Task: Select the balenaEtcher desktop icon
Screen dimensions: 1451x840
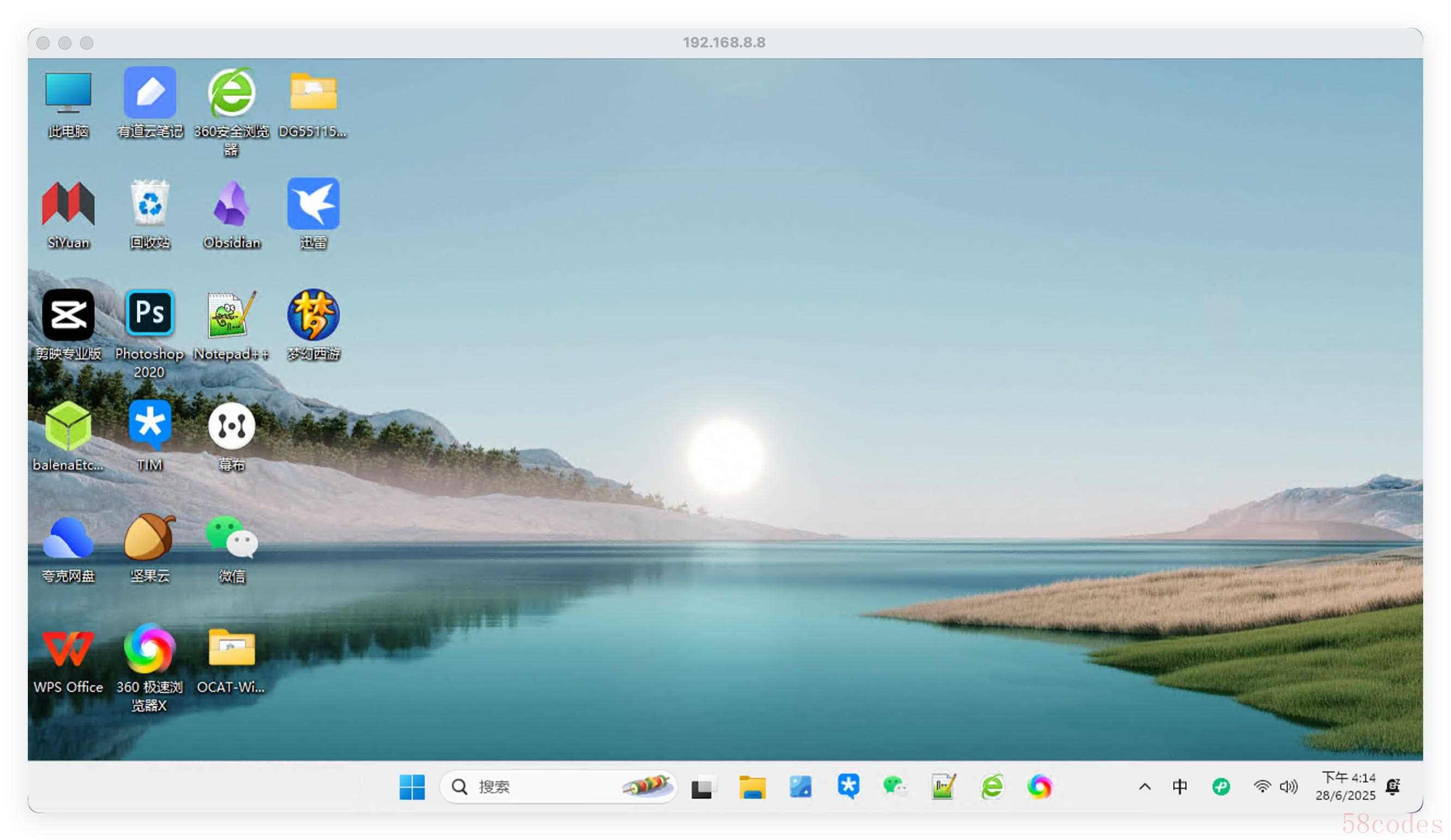Action: point(68,437)
